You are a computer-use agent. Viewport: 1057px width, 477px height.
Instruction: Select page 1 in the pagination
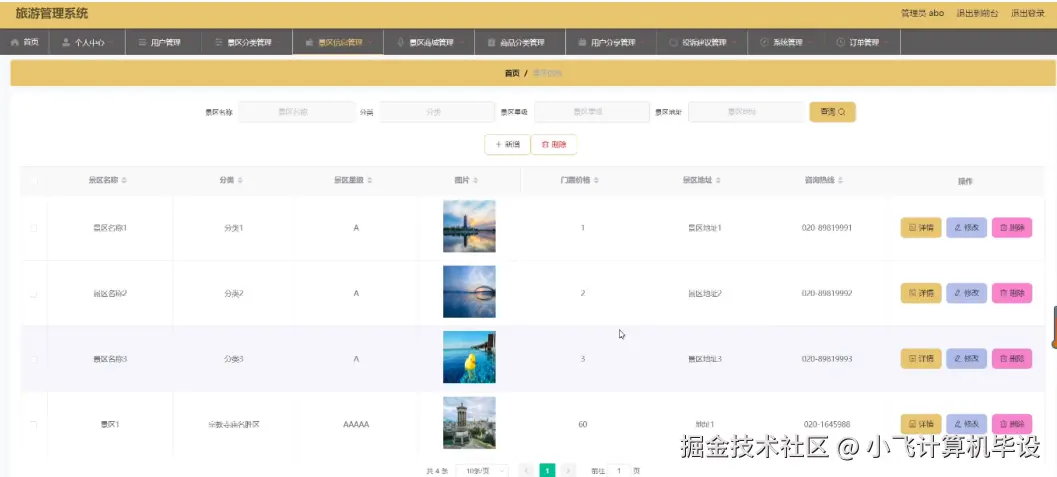[x=547, y=470]
